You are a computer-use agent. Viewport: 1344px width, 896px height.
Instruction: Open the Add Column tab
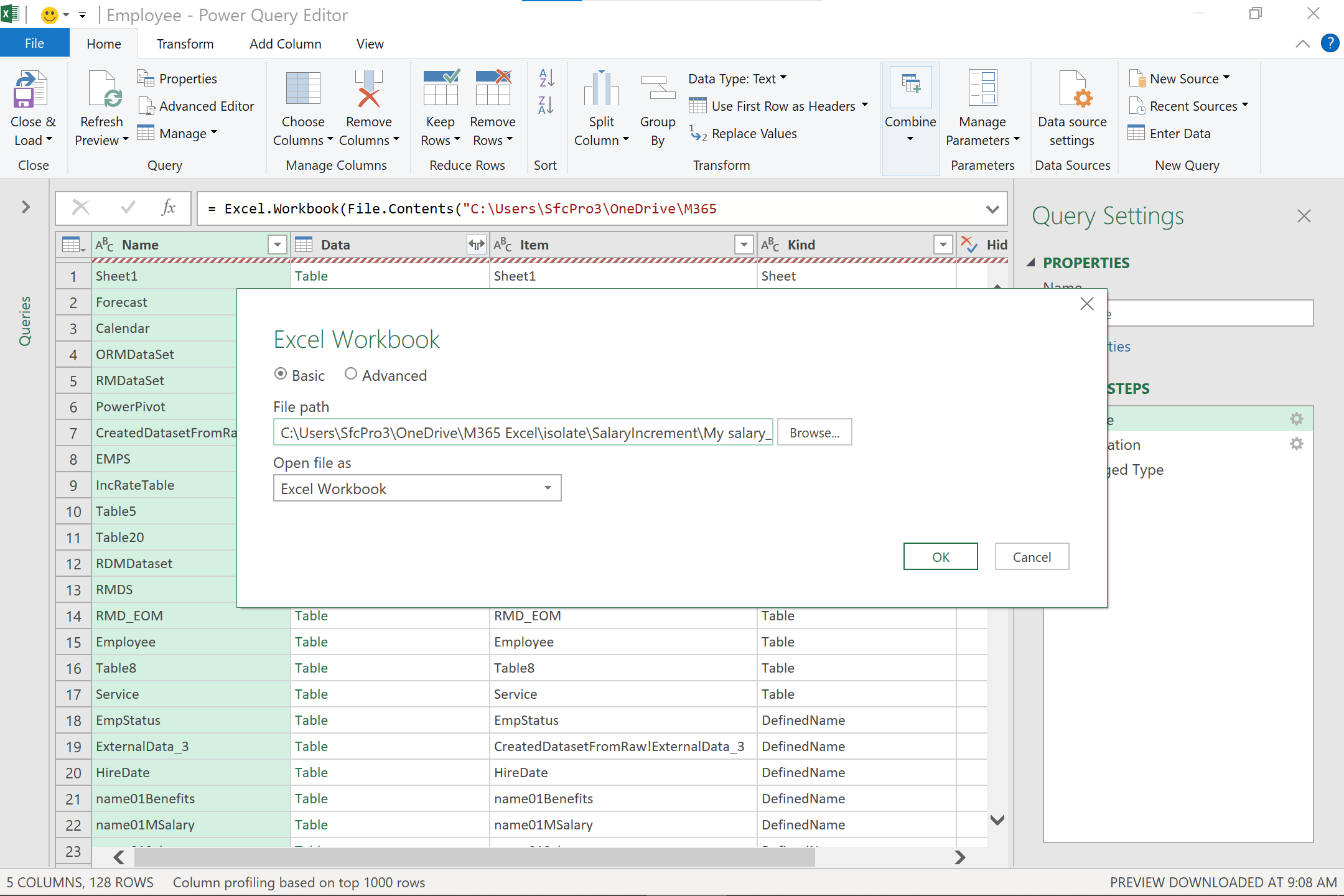285,44
